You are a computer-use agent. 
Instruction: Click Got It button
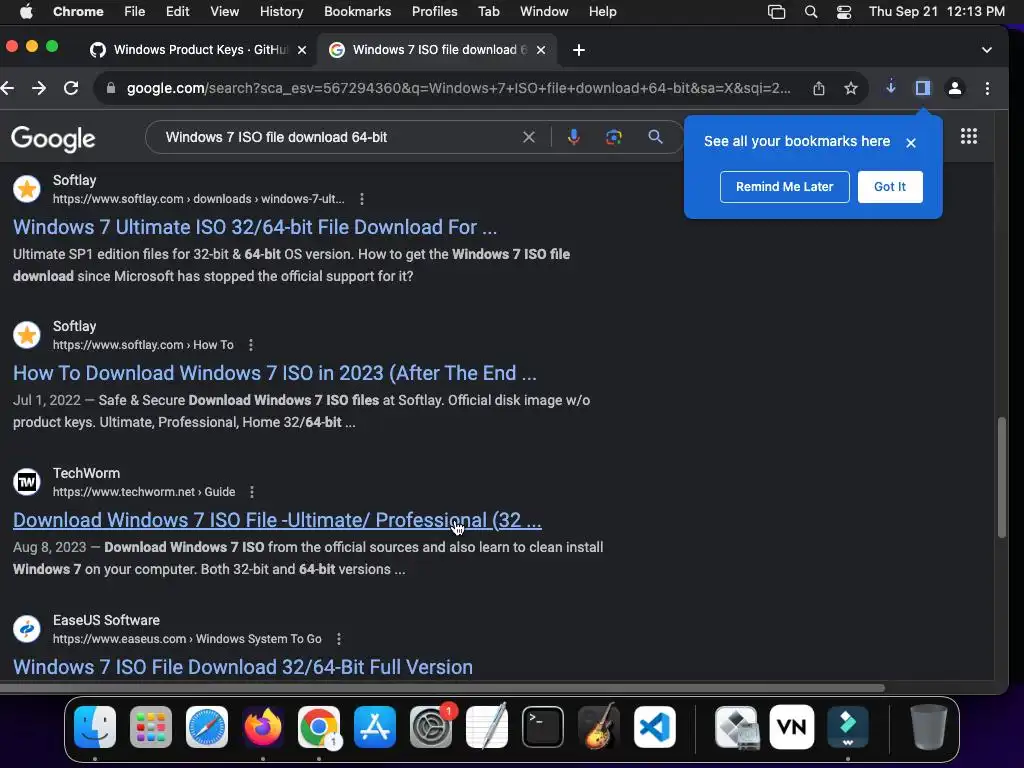click(889, 187)
